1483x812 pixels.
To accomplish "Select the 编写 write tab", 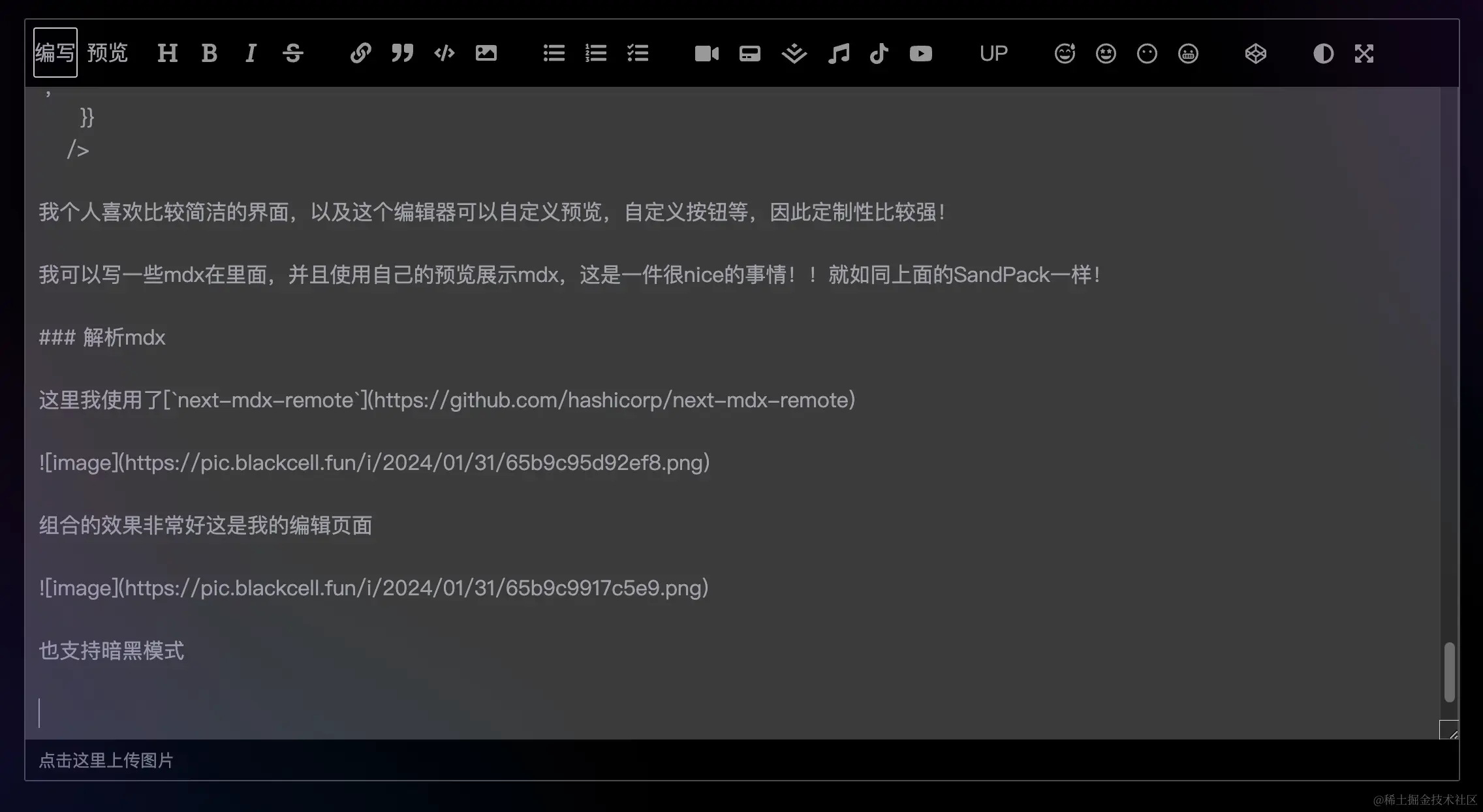I will coord(55,53).
